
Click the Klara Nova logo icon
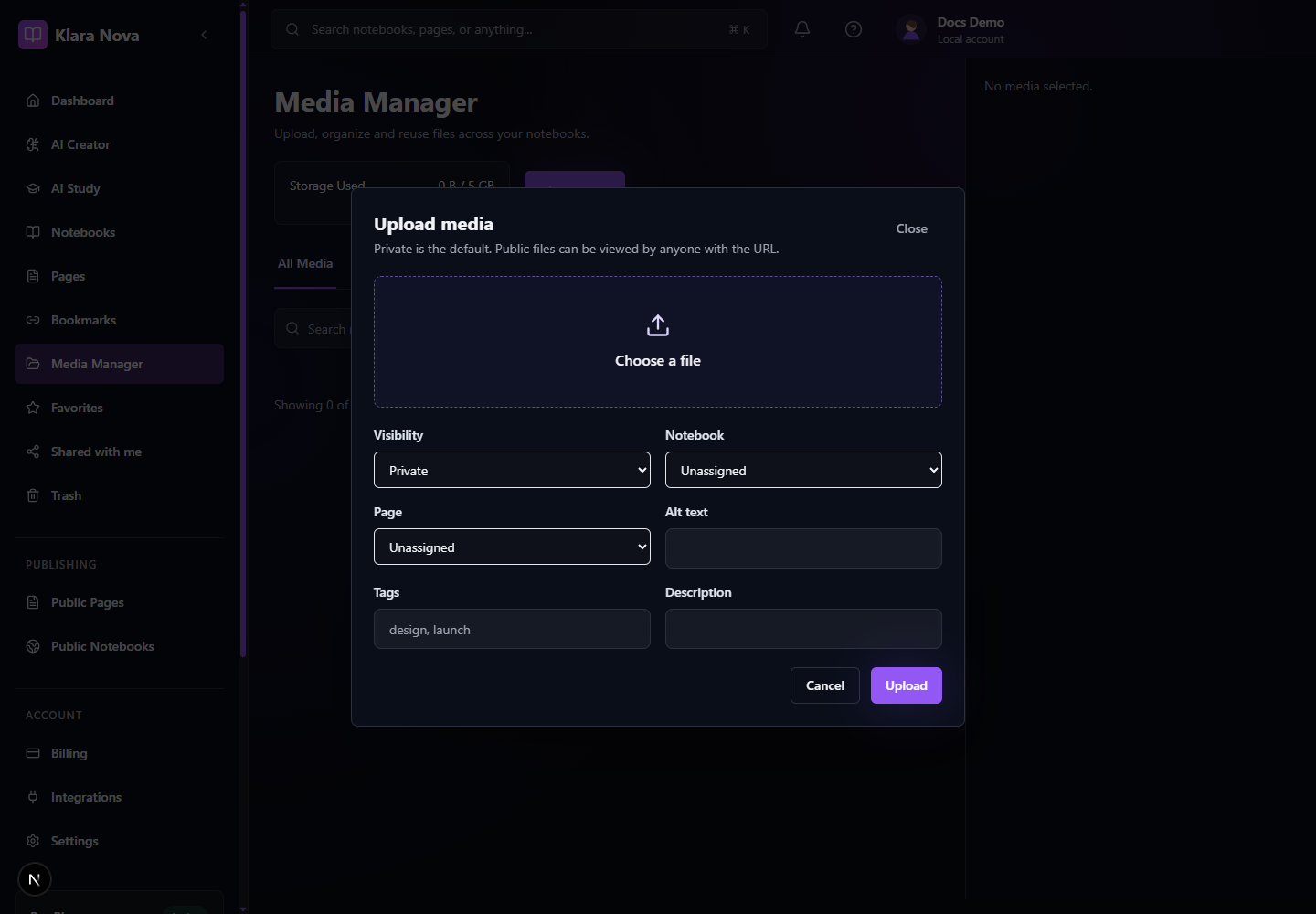click(x=33, y=35)
